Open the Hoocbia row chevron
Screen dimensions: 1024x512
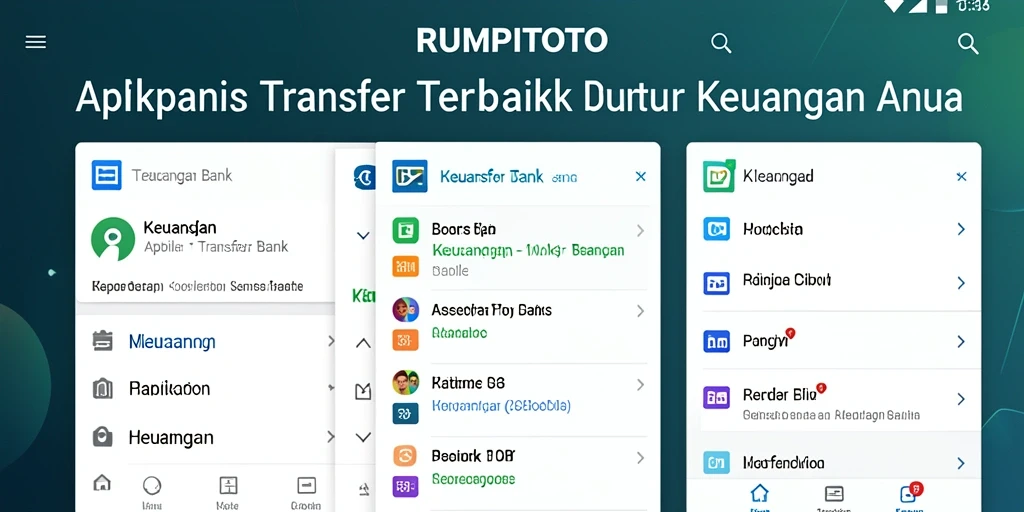961,229
